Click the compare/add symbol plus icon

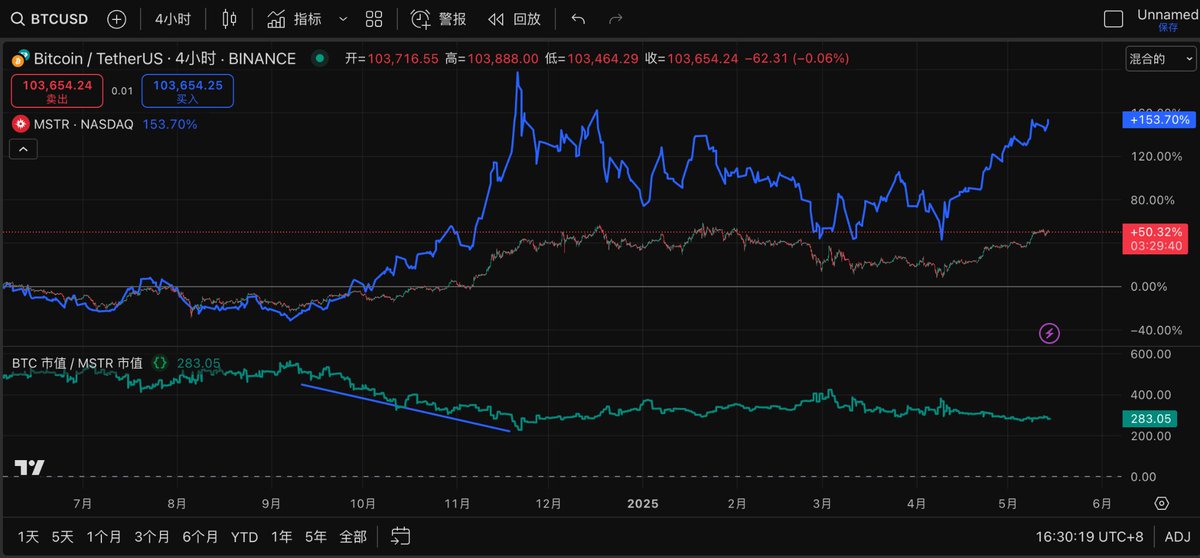click(x=117, y=19)
